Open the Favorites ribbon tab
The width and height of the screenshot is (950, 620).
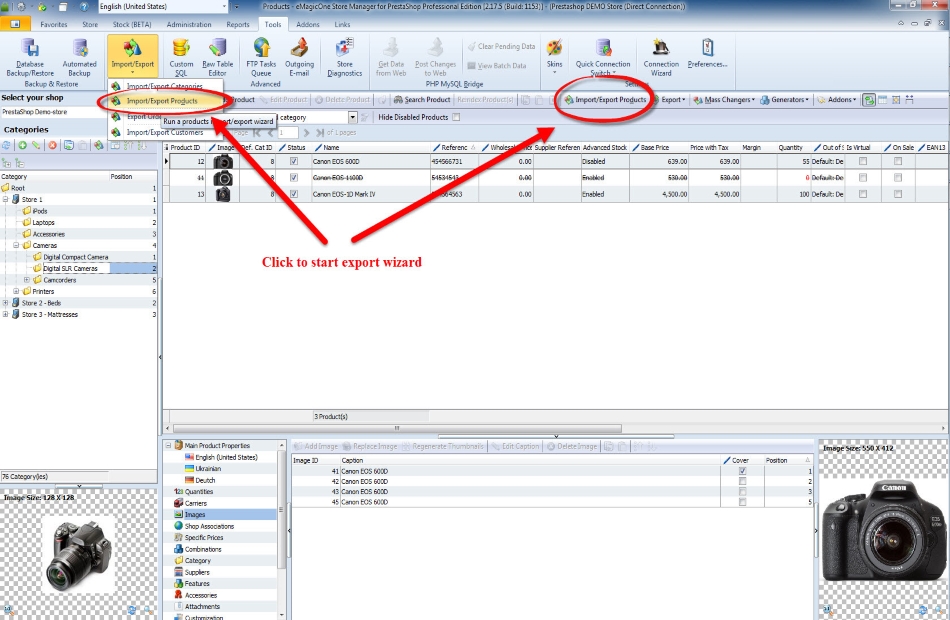click(54, 24)
